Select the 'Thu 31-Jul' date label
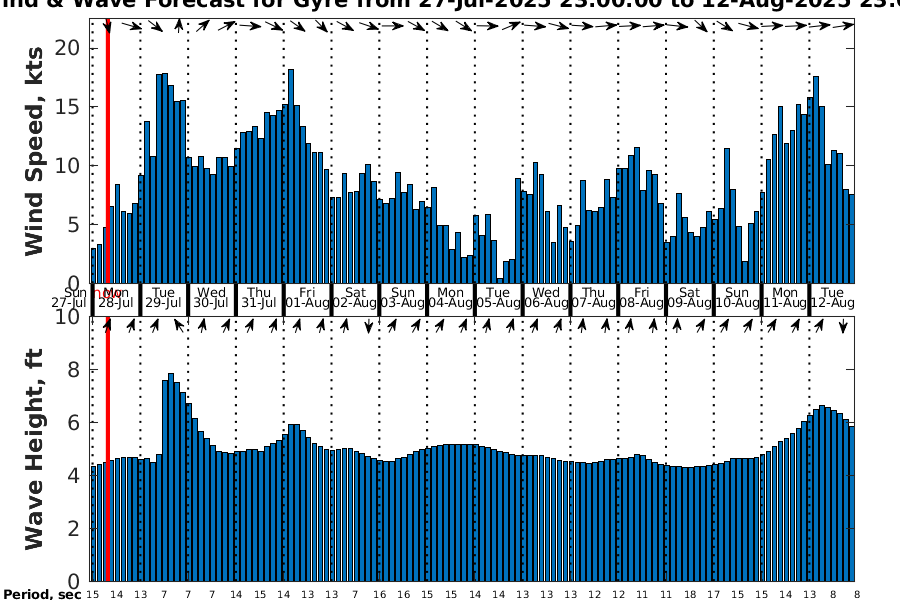The height and width of the screenshot is (600, 900). pos(259,298)
